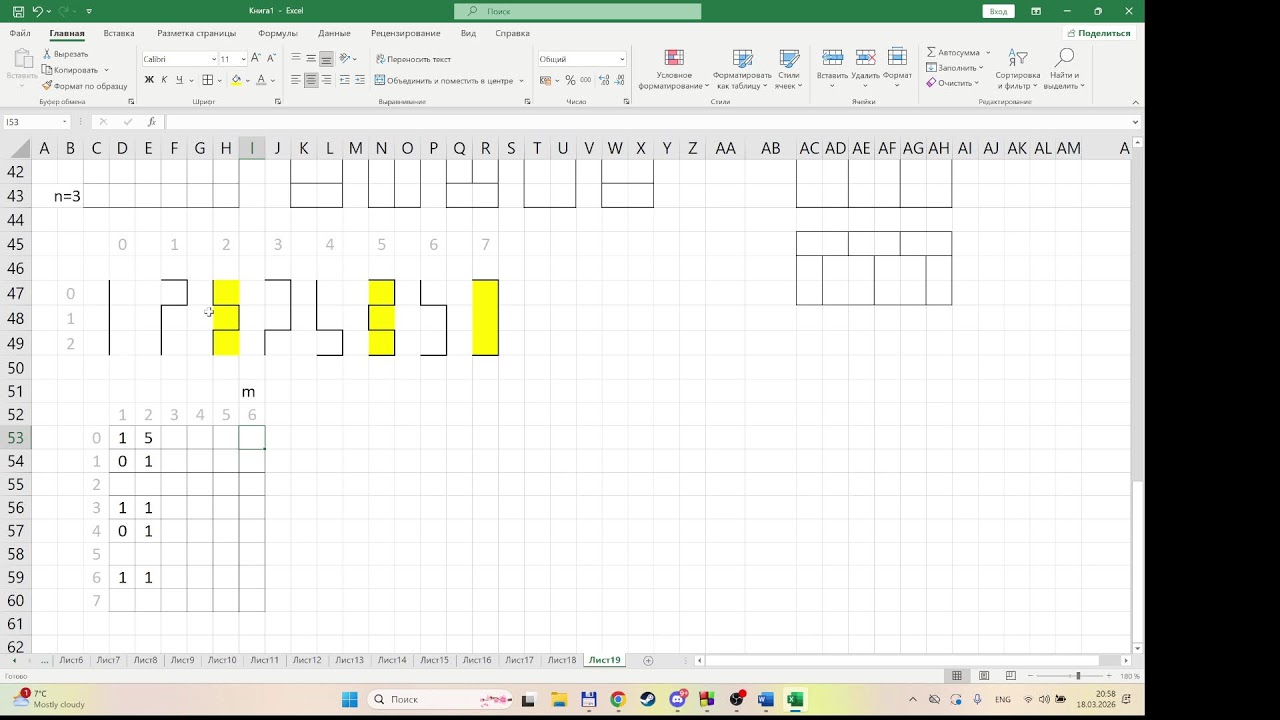Click the text orientation icon
The height and width of the screenshot is (720, 1280).
346,59
